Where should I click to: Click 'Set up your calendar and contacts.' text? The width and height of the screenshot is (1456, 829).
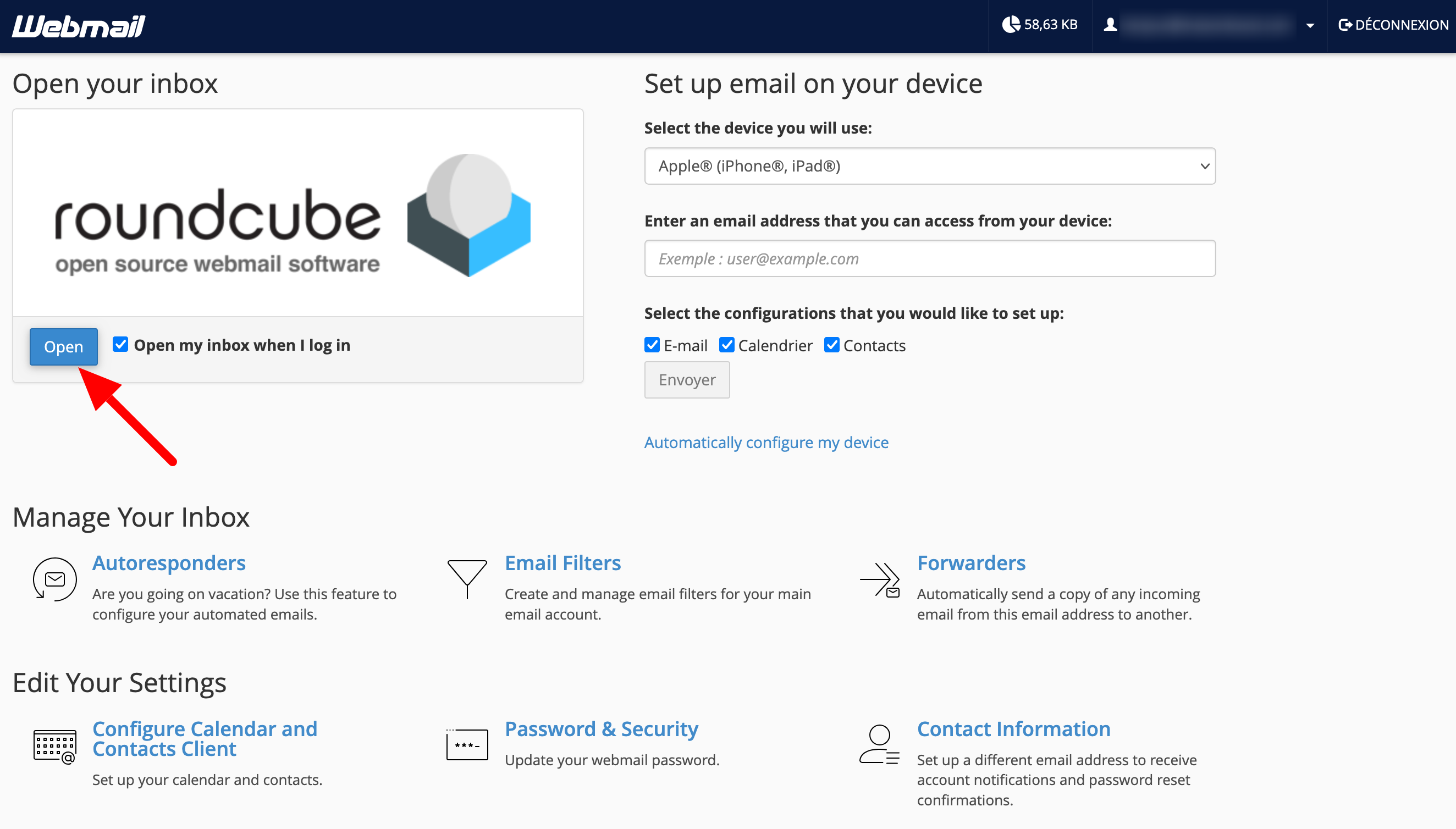[207, 780]
